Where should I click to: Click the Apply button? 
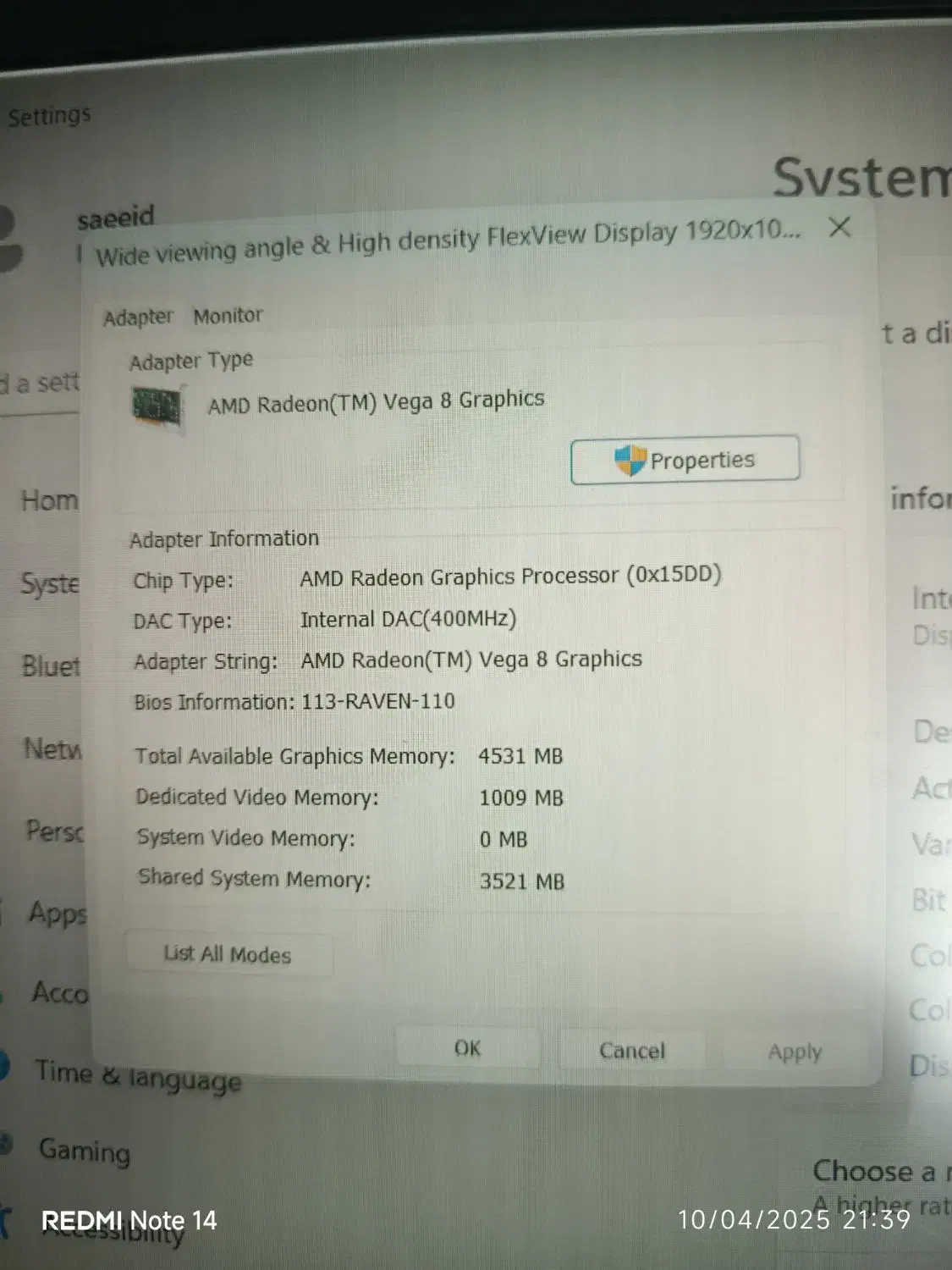pyautogui.click(x=795, y=1052)
